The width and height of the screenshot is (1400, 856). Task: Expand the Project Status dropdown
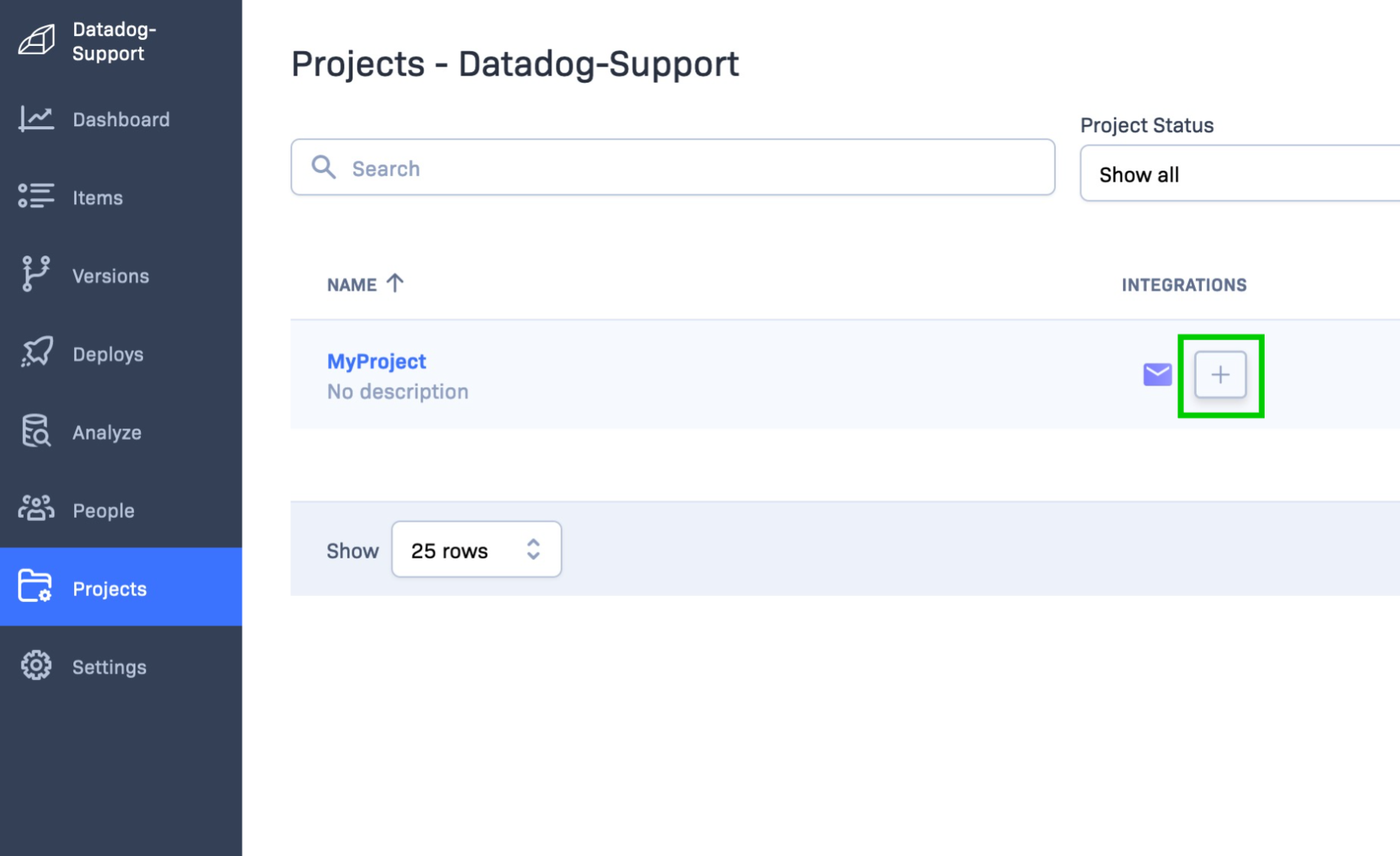(x=1239, y=174)
